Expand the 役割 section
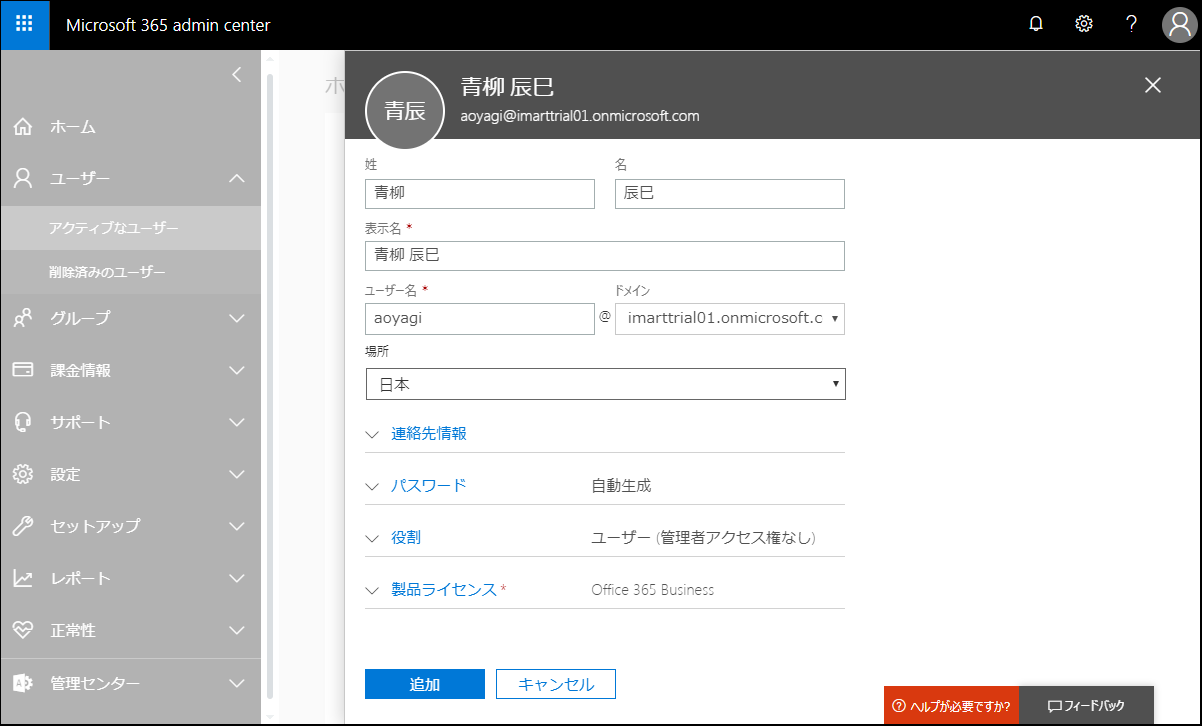 coord(405,538)
